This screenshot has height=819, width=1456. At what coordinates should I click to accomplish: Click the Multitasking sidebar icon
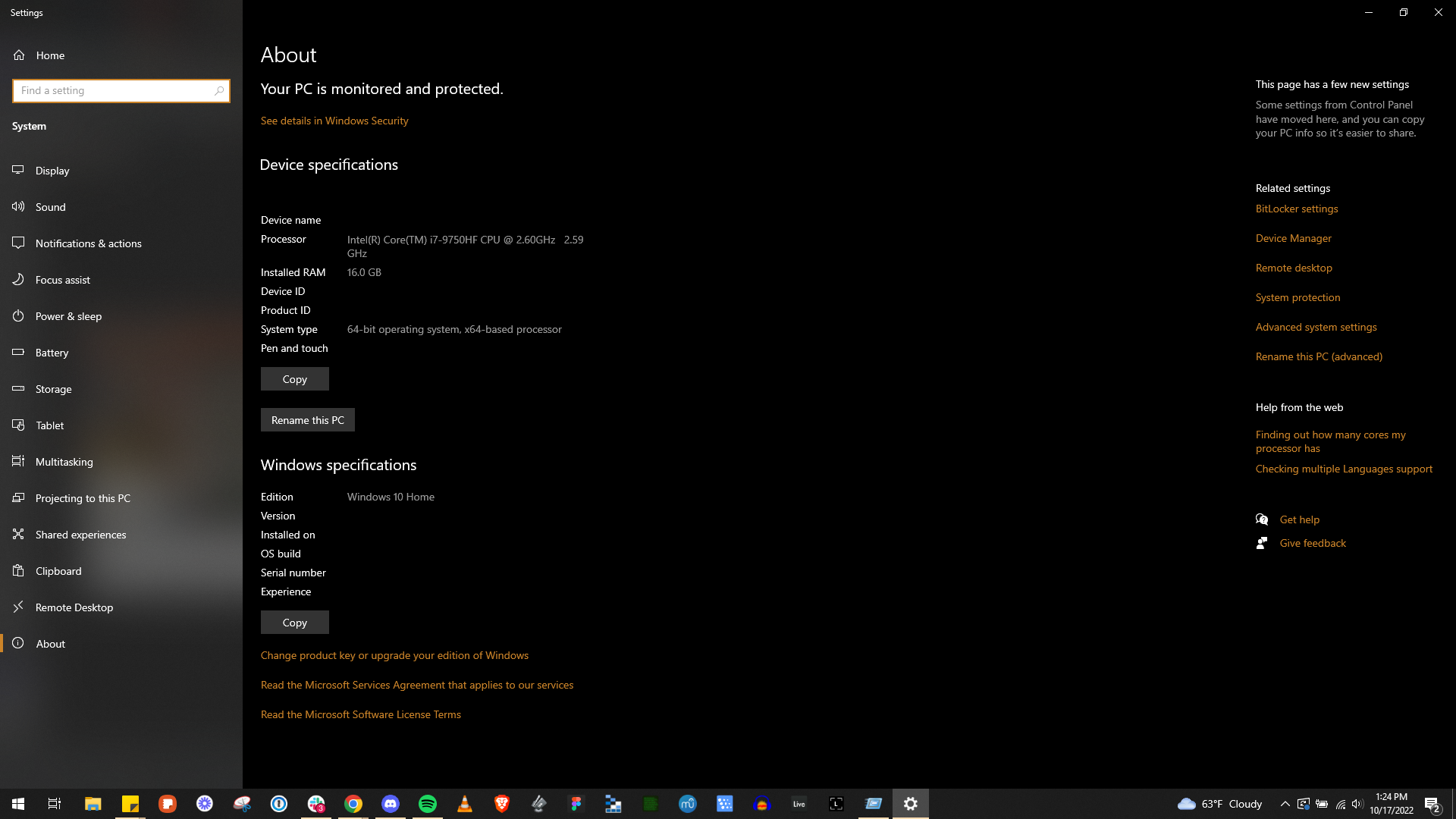[x=18, y=462]
